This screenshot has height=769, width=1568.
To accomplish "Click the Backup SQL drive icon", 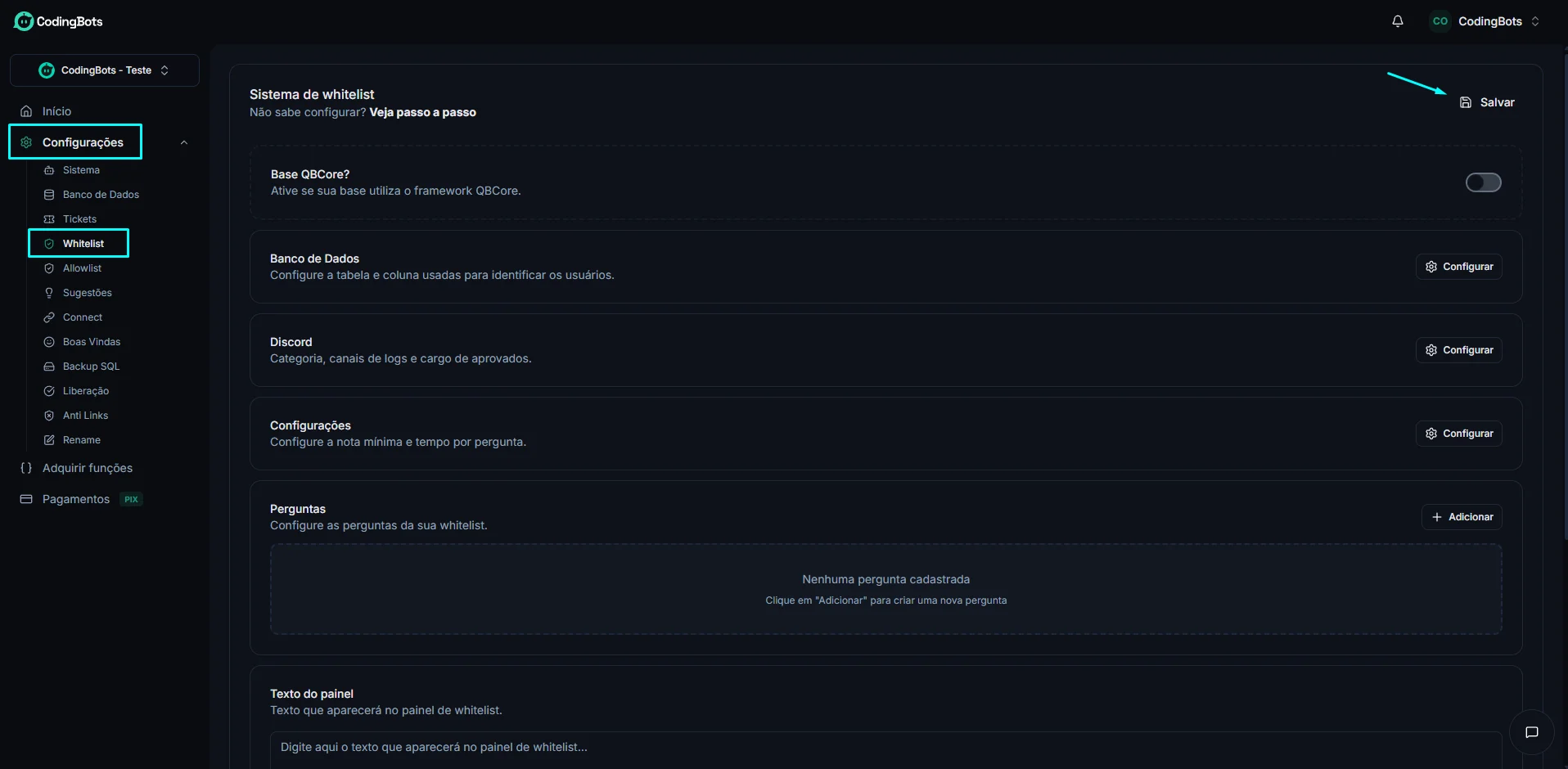I will (x=49, y=367).
